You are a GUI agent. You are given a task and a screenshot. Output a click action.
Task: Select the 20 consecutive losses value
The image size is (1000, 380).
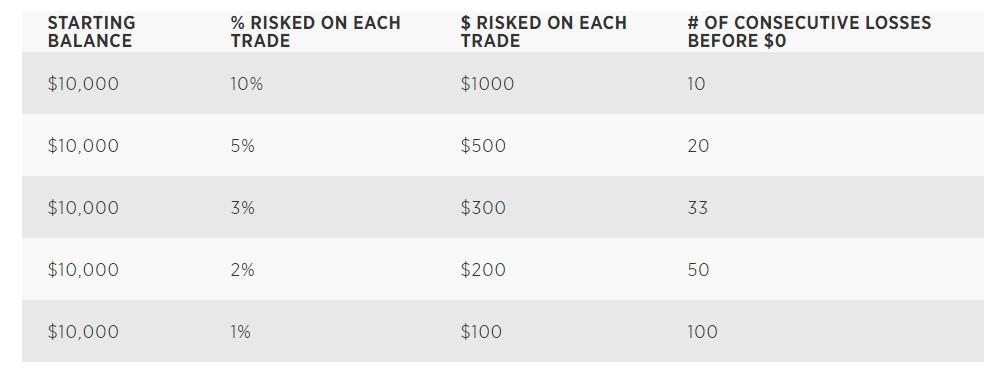[x=698, y=146]
